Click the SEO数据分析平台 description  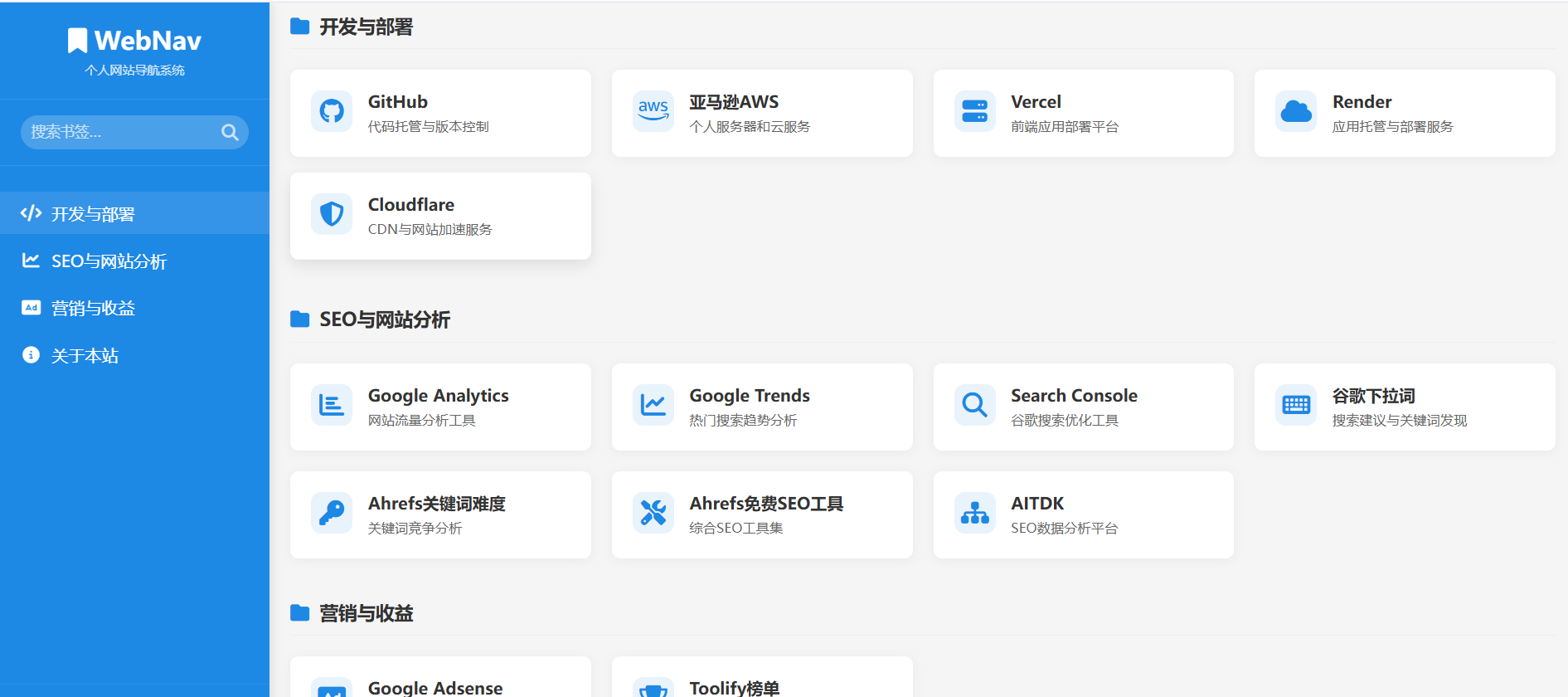click(1065, 529)
